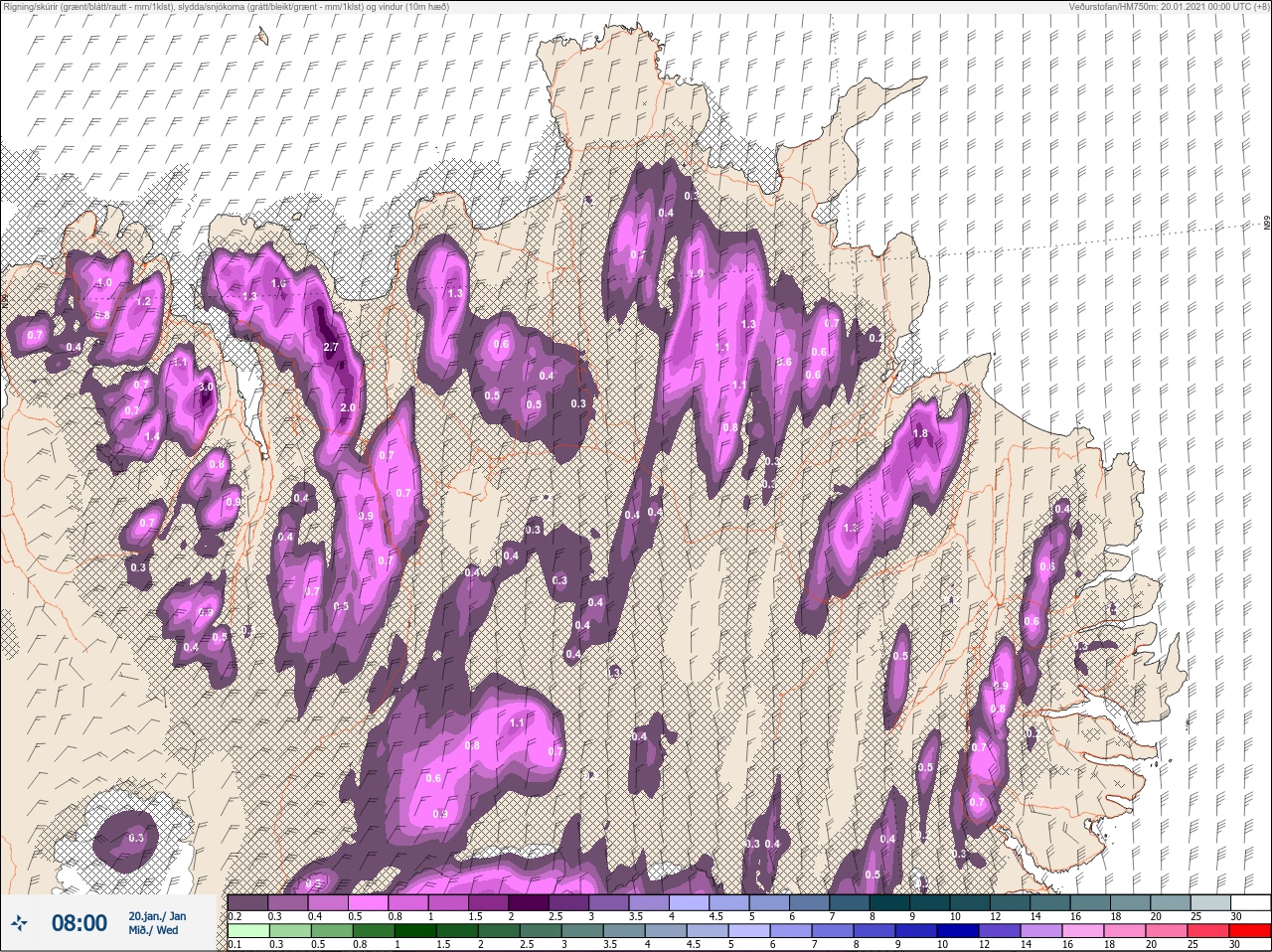
Task: Click the 2.7 snowfall value on the map
Action: [332, 347]
